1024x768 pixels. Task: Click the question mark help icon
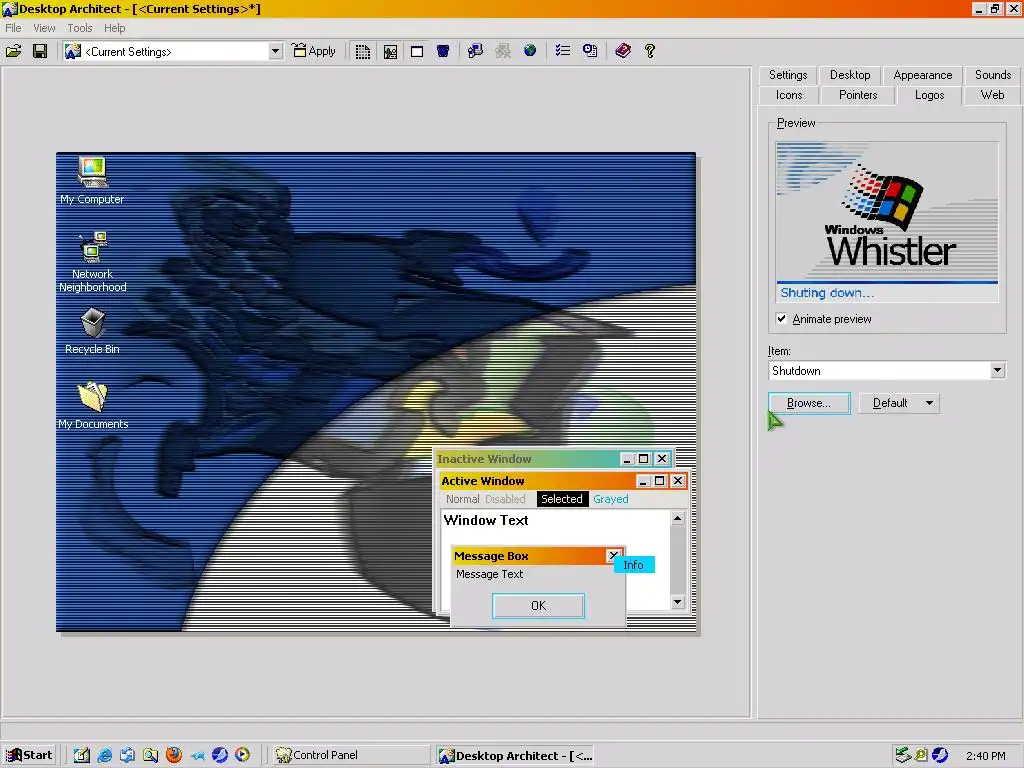(650, 51)
